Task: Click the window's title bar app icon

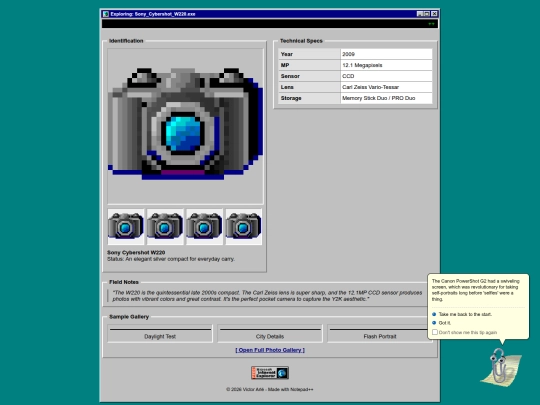Action: (x=106, y=14)
